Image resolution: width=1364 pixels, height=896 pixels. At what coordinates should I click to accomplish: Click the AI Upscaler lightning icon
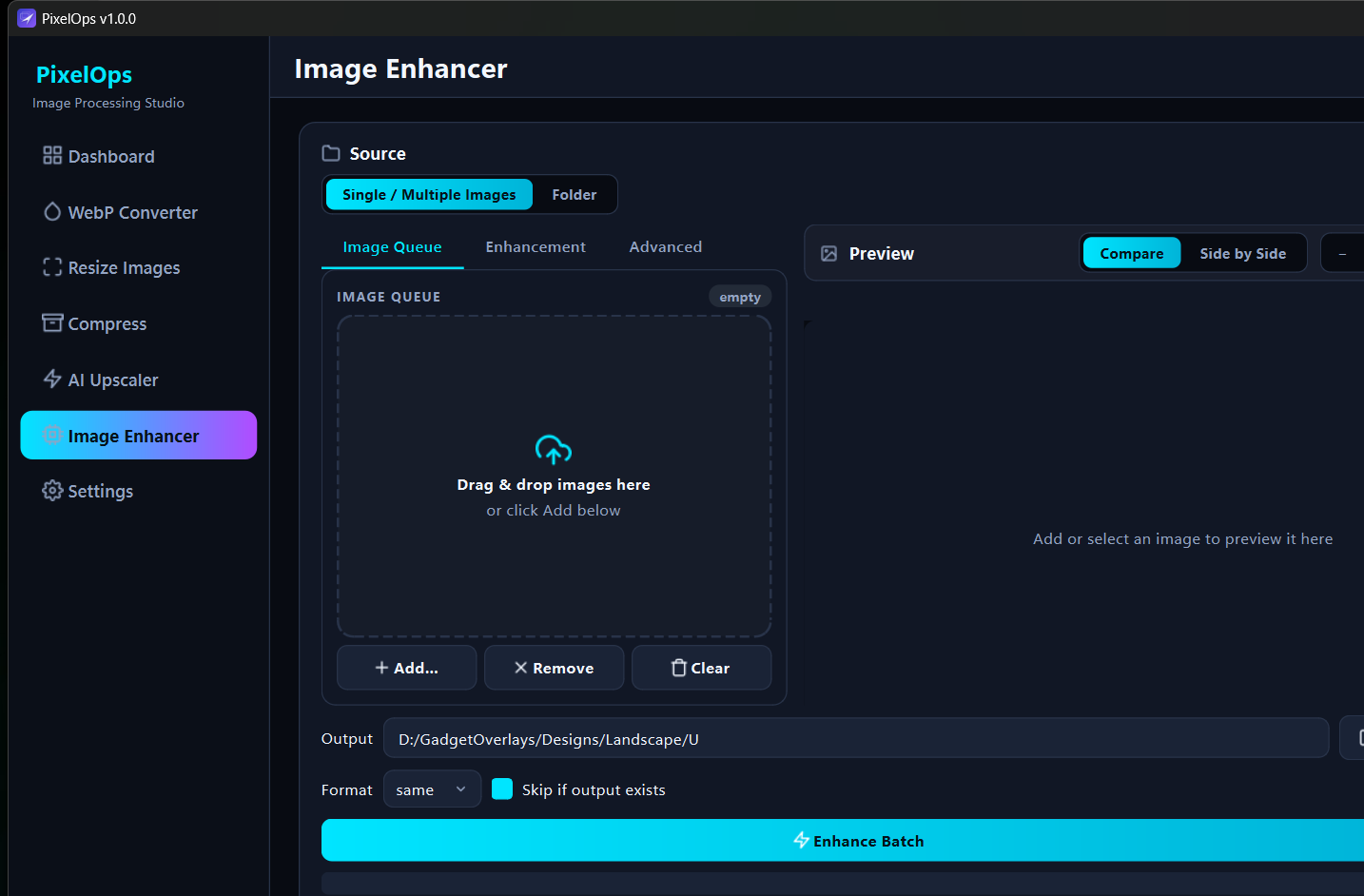(x=52, y=379)
